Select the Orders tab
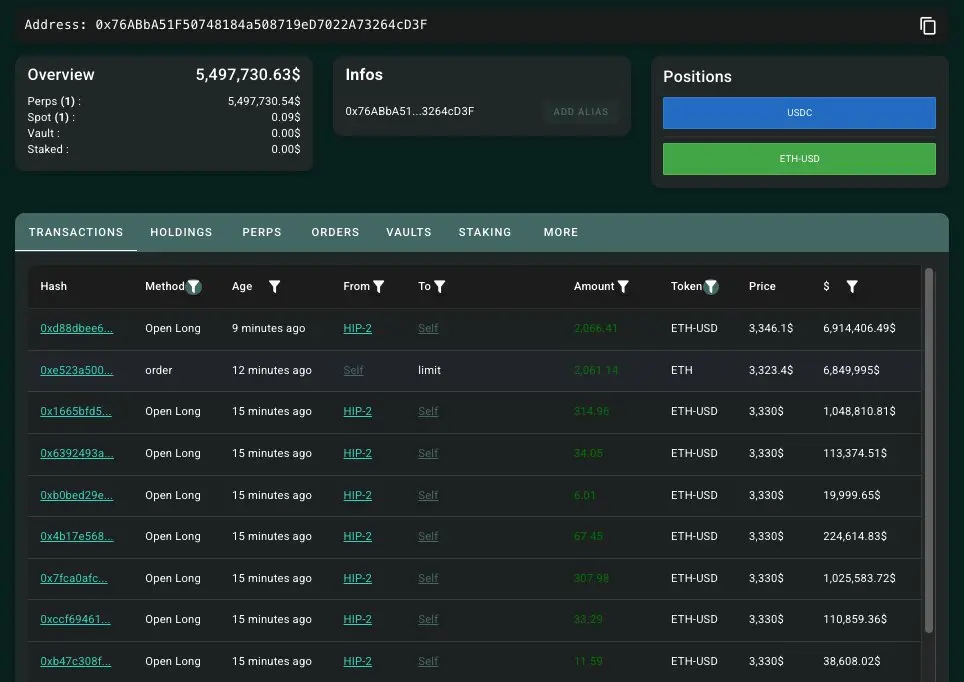964x682 pixels. tap(335, 232)
